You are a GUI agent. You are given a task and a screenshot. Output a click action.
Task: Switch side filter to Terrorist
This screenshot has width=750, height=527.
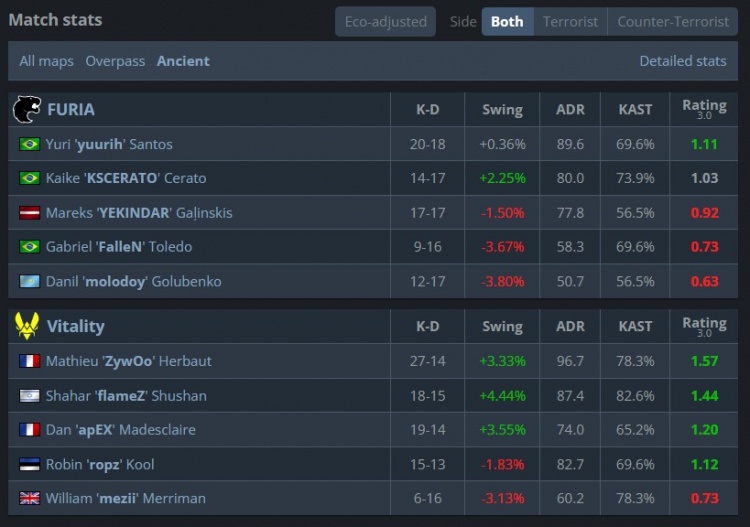pos(570,21)
